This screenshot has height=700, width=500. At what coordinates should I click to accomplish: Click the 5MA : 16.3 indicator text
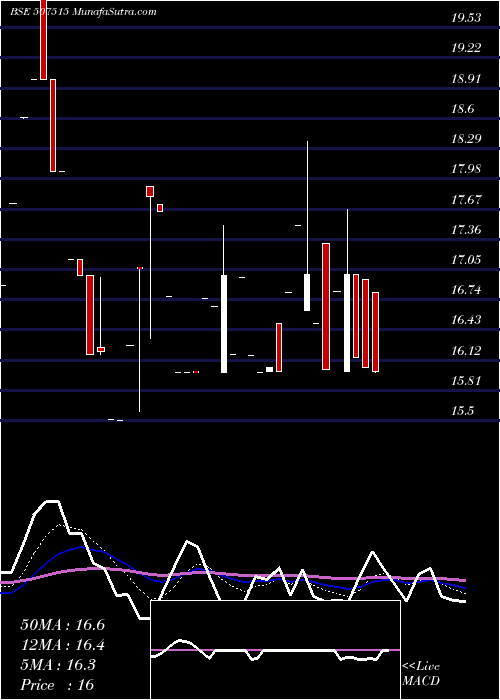click(x=58, y=665)
